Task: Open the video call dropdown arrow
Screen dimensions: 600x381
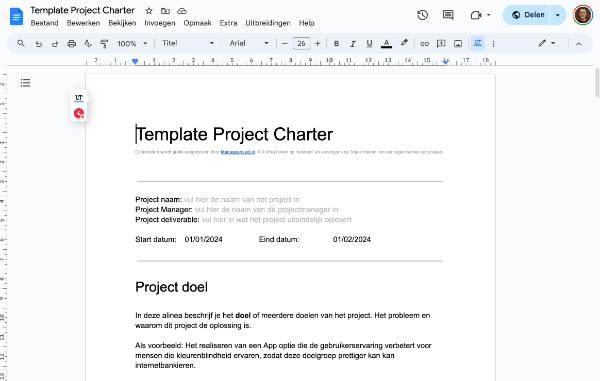Action: [x=489, y=15]
